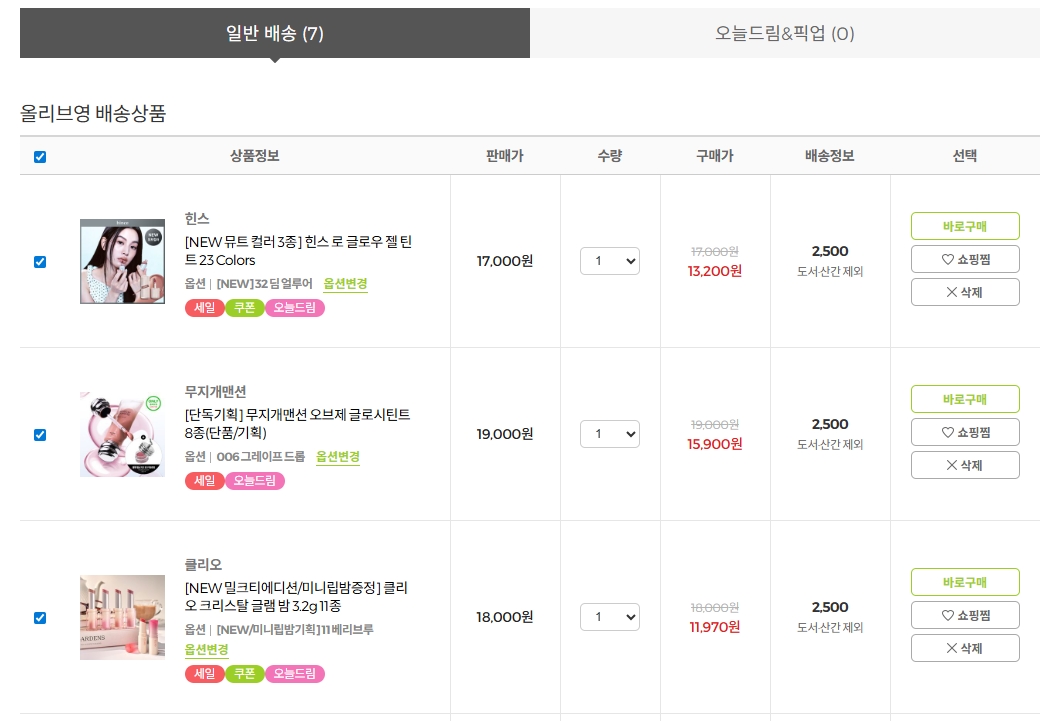Screen dimensions: 1044x721
Task: Uncheck the Hince product checkbox
Action: (40, 262)
